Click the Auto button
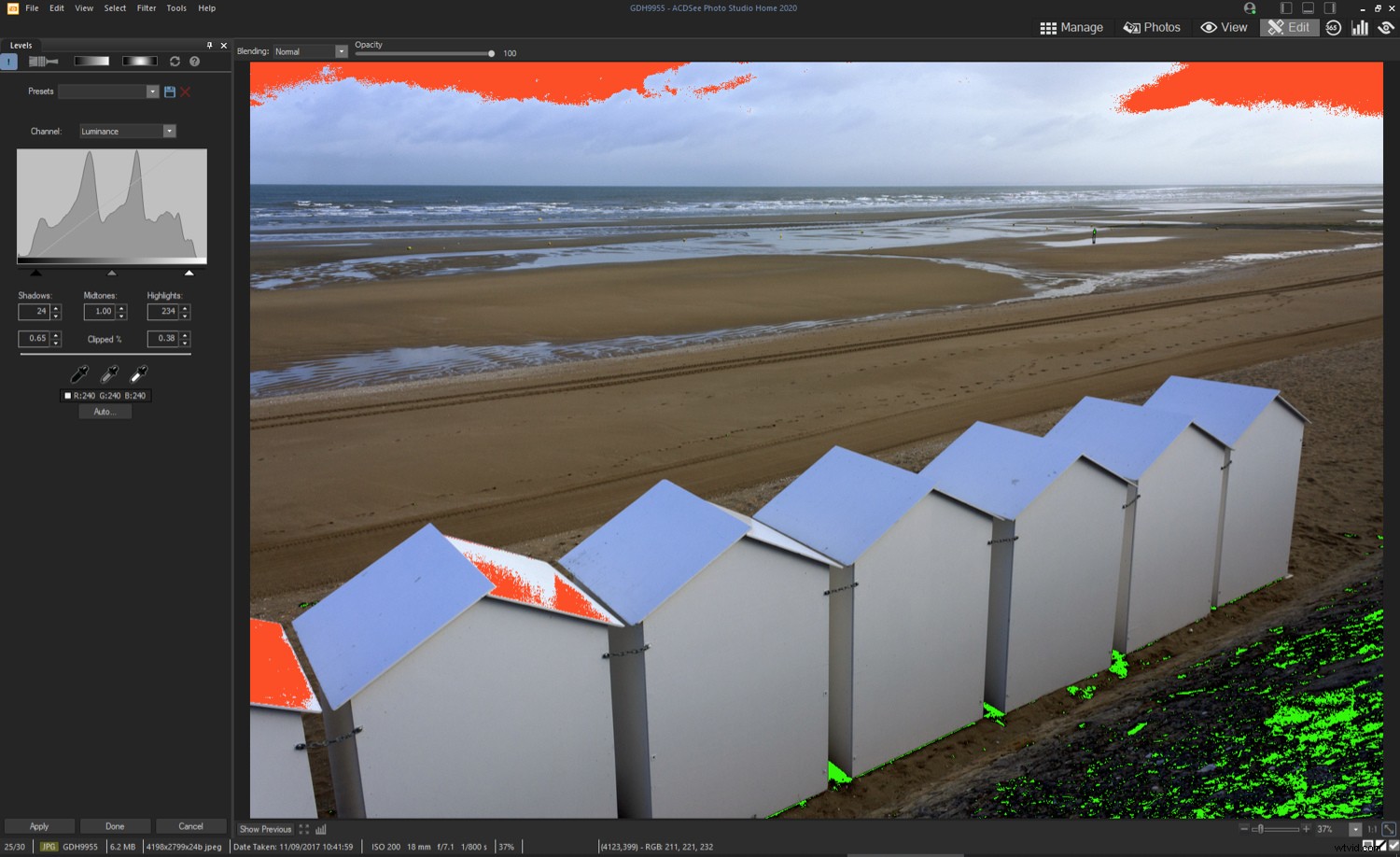 coord(105,411)
